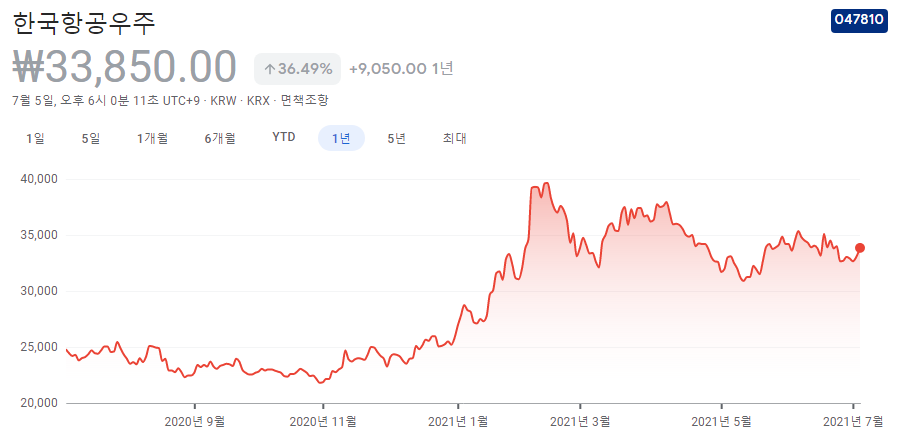Click the 25,000 y-axis label
897x444 pixels.
[38, 347]
